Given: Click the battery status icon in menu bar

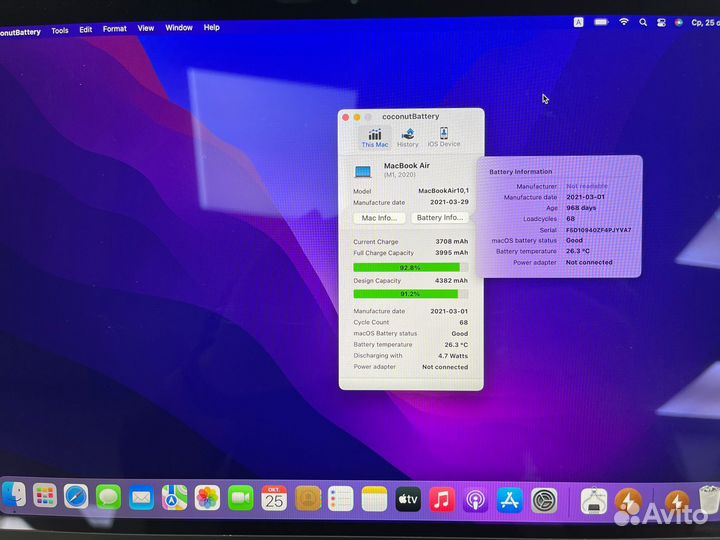Looking at the screenshot, I should (601, 22).
